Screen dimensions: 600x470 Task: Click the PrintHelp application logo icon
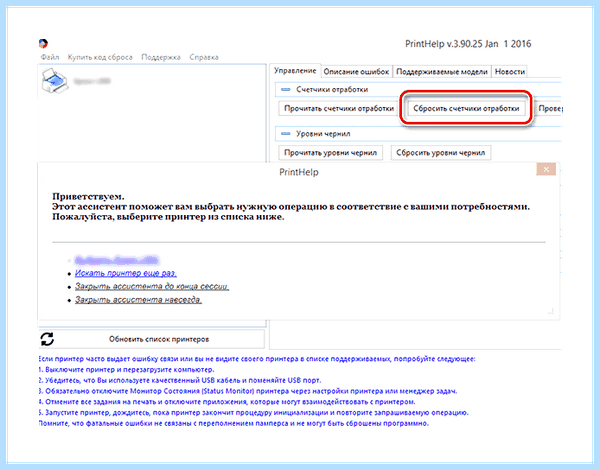coord(43,43)
